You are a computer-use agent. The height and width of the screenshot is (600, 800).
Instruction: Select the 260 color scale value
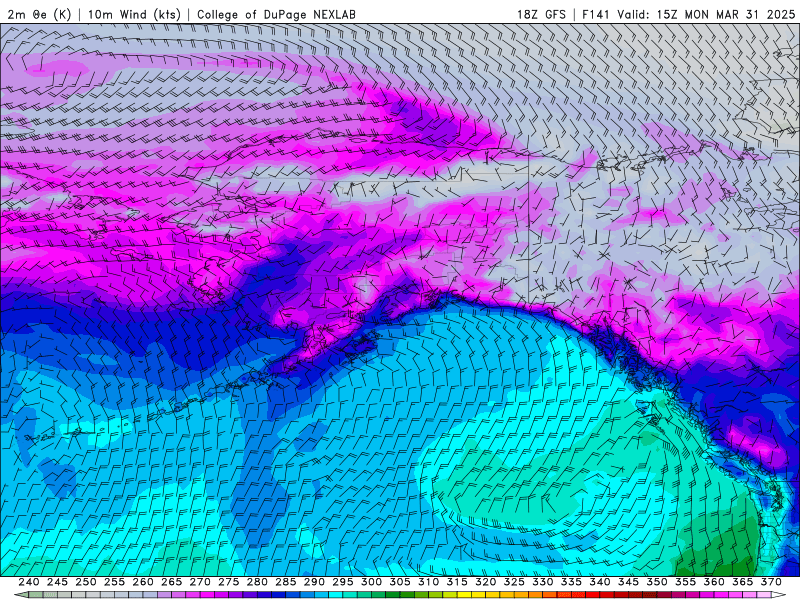143,582
